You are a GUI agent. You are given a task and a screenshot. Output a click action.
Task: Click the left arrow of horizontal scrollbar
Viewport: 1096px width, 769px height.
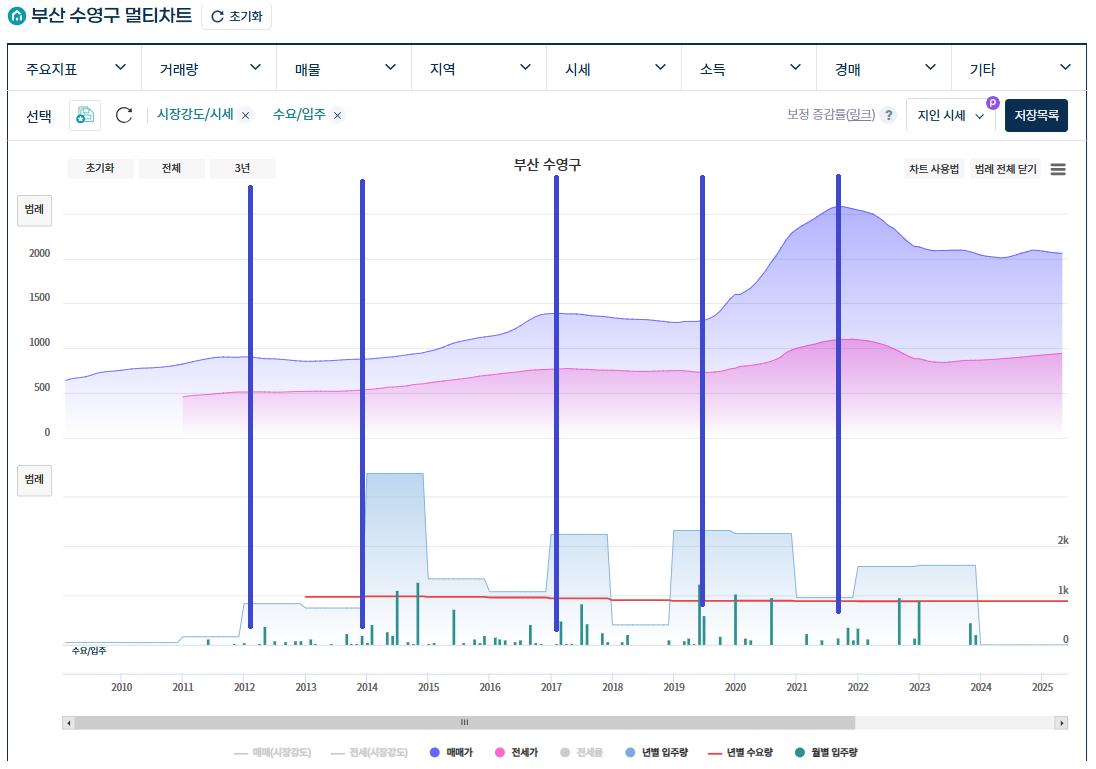point(68,723)
